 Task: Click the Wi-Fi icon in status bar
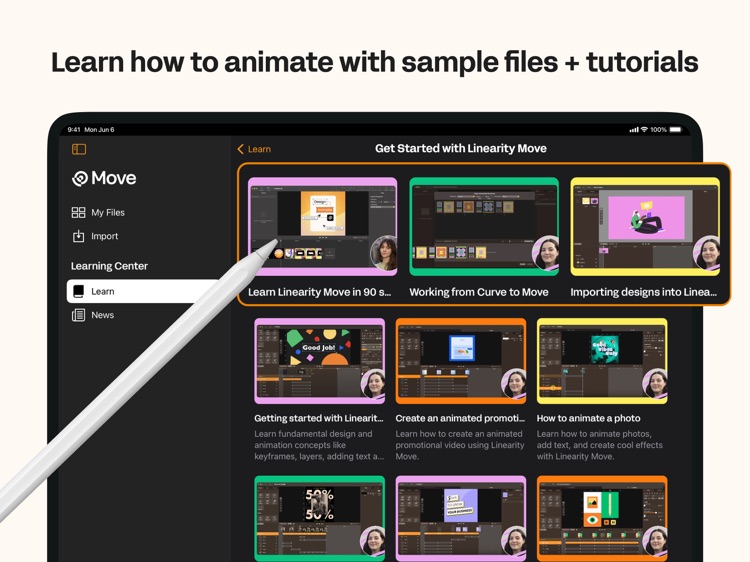(x=644, y=130)
